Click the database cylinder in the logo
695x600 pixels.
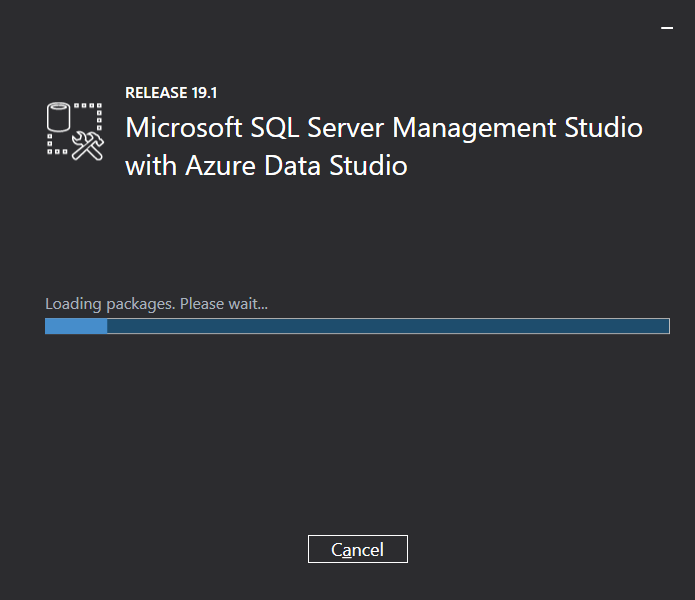coord(60,117)
